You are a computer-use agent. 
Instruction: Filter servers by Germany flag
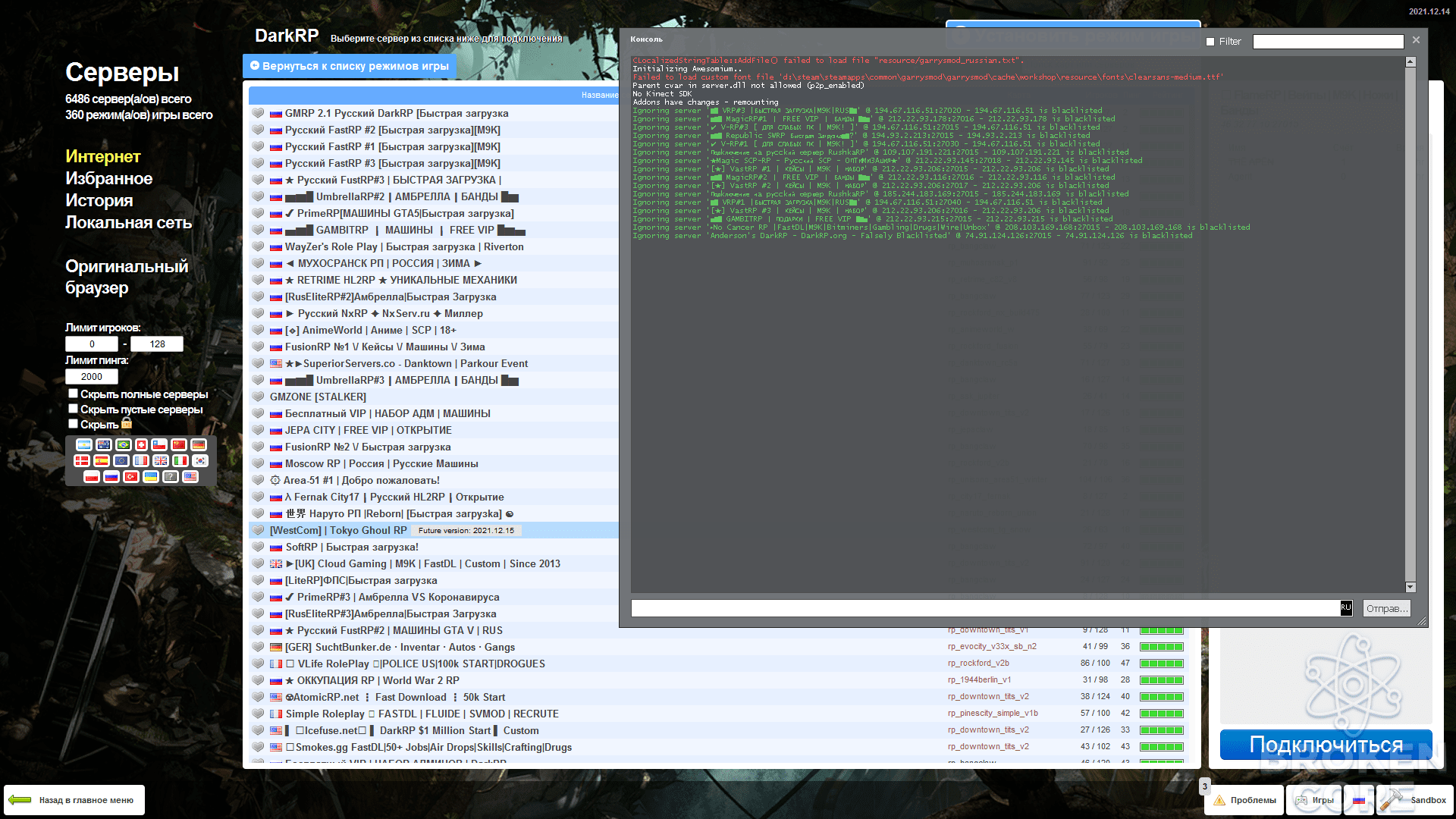point(199,445)
